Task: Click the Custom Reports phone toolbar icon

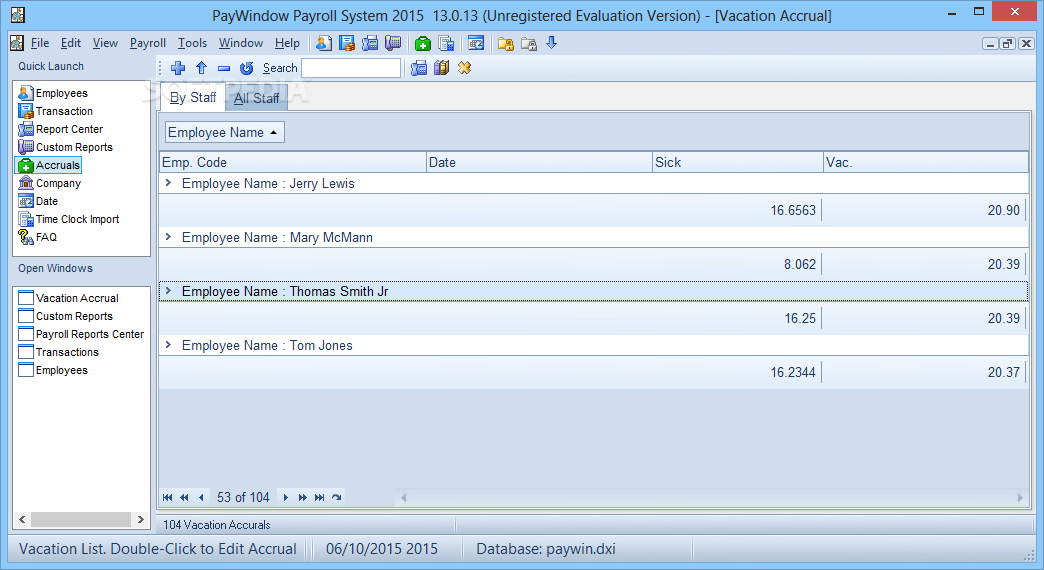Action: pos(393,43)
